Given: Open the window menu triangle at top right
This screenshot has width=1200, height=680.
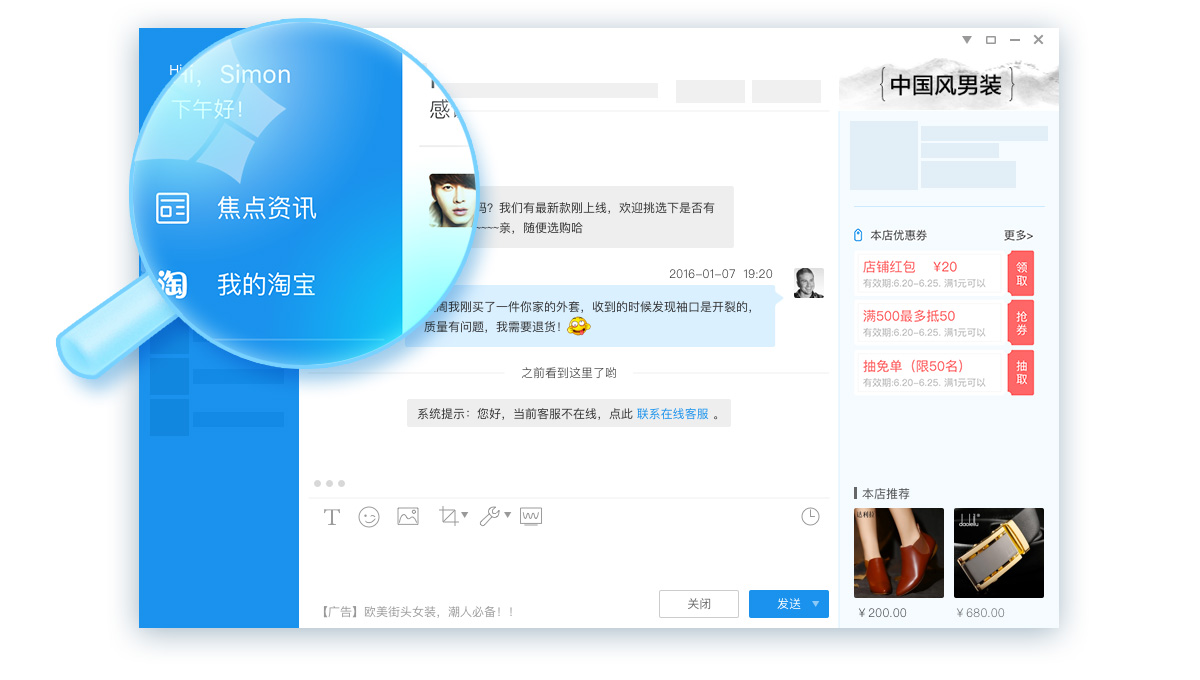Looking at the screenshot, I should (966, 40).
